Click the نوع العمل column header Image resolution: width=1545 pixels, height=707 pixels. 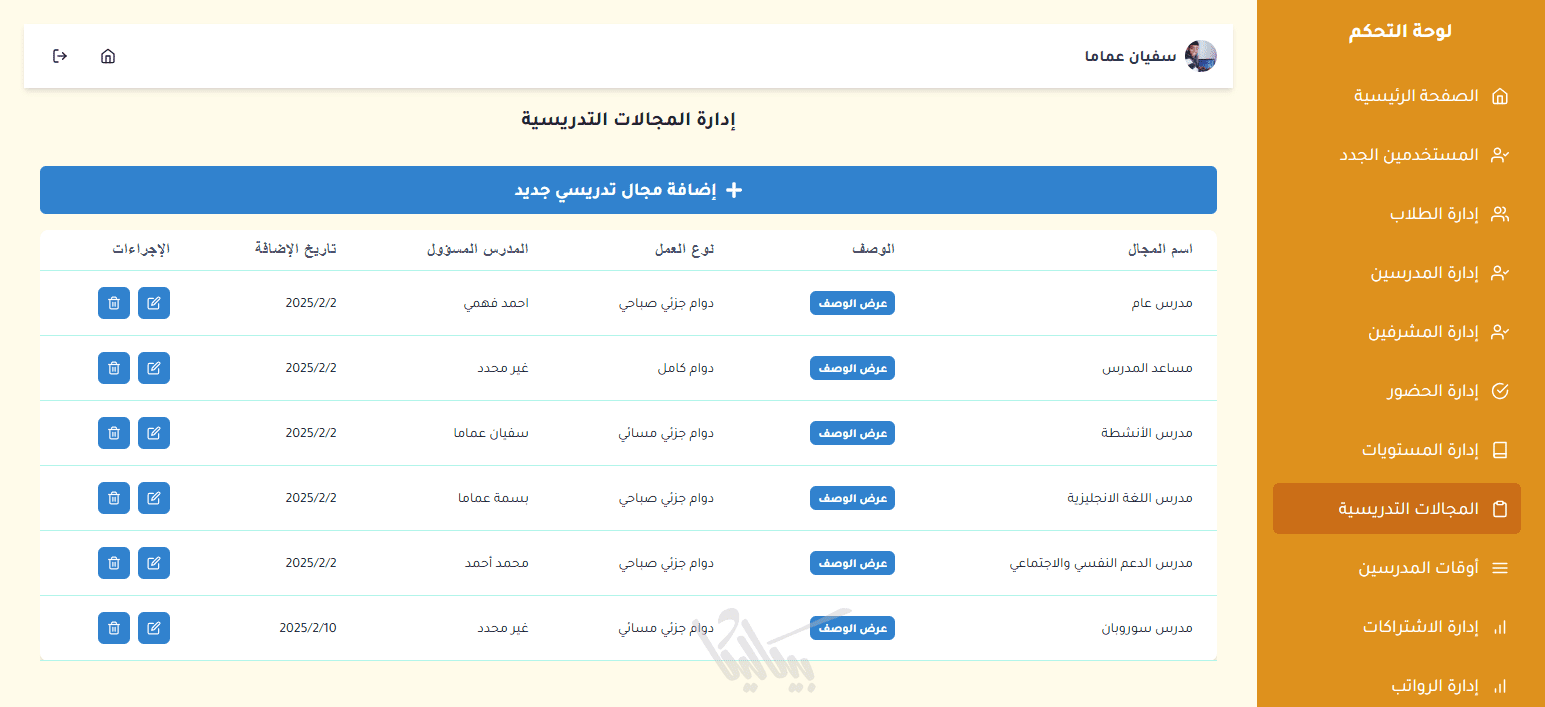(x=683, y=248)
